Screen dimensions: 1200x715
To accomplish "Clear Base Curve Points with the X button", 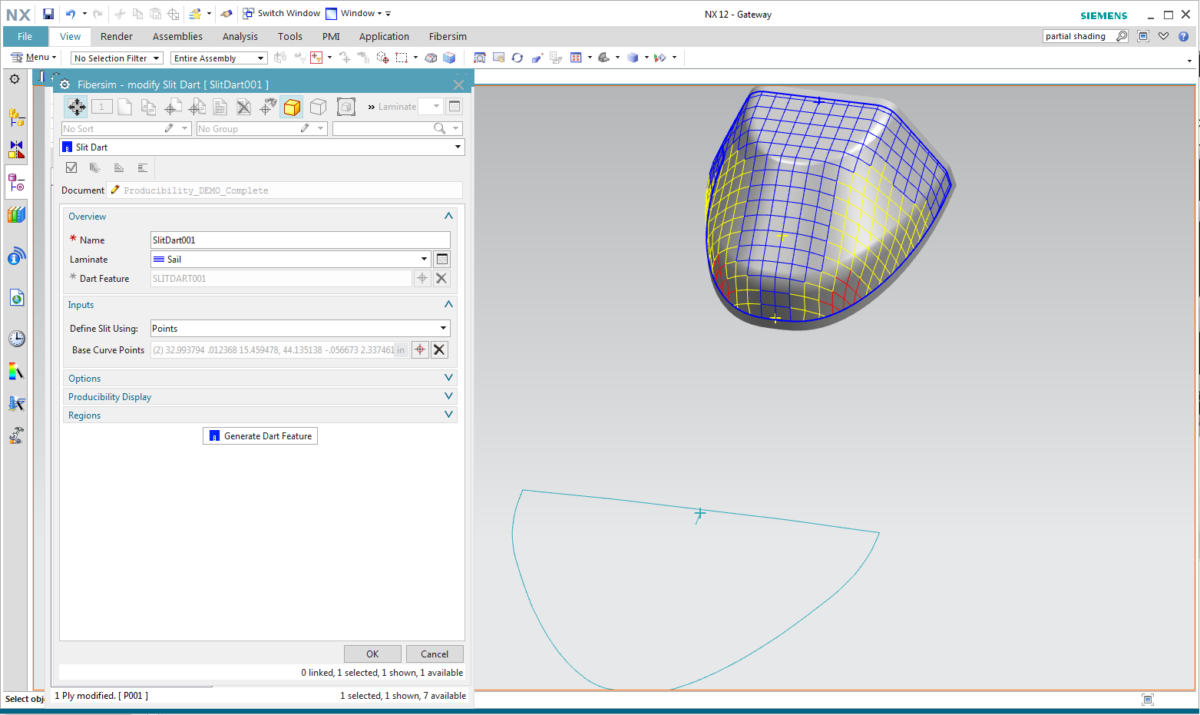I will point(439,349).
